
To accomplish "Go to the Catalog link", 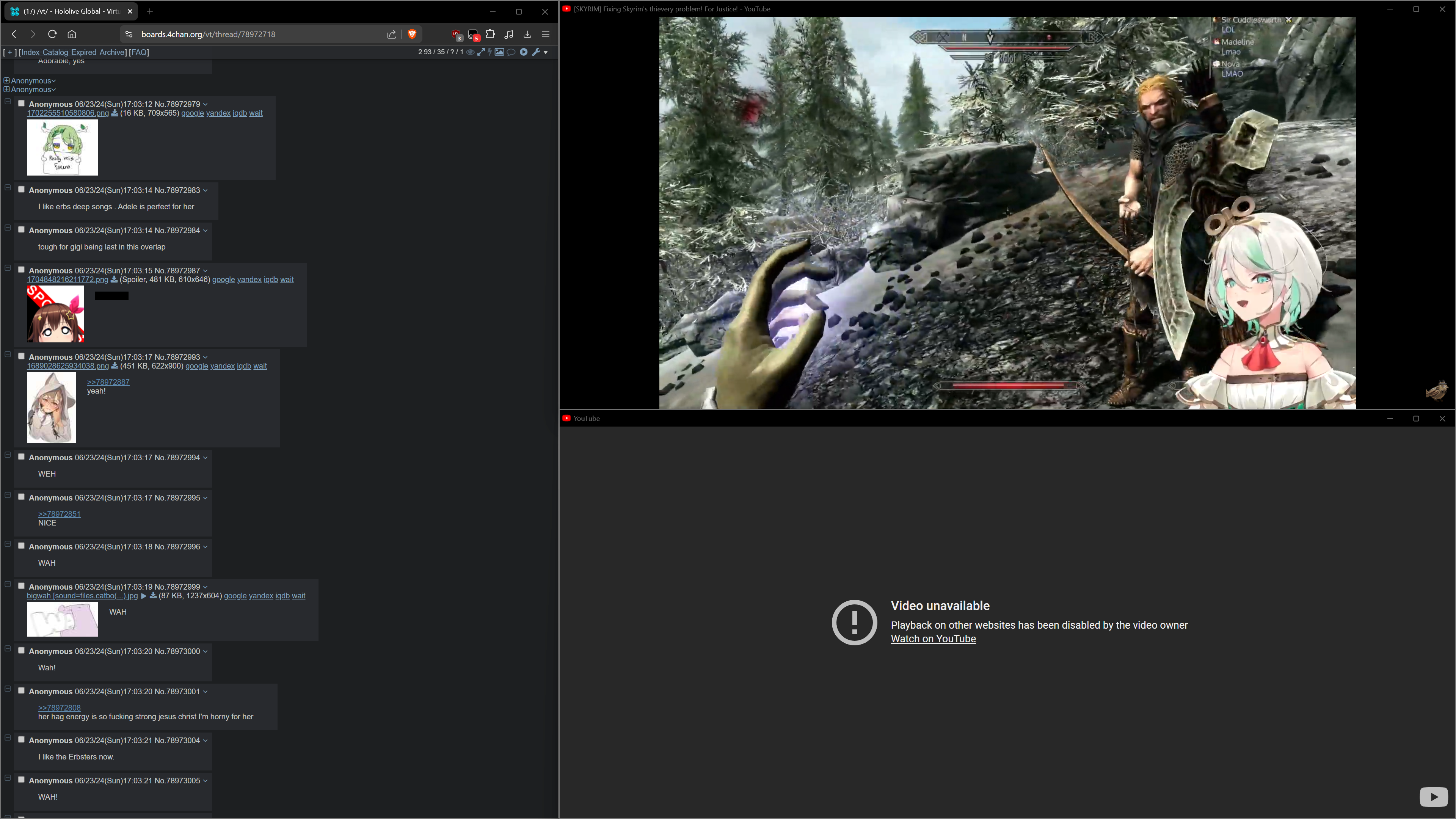I will tap(55, 52).
